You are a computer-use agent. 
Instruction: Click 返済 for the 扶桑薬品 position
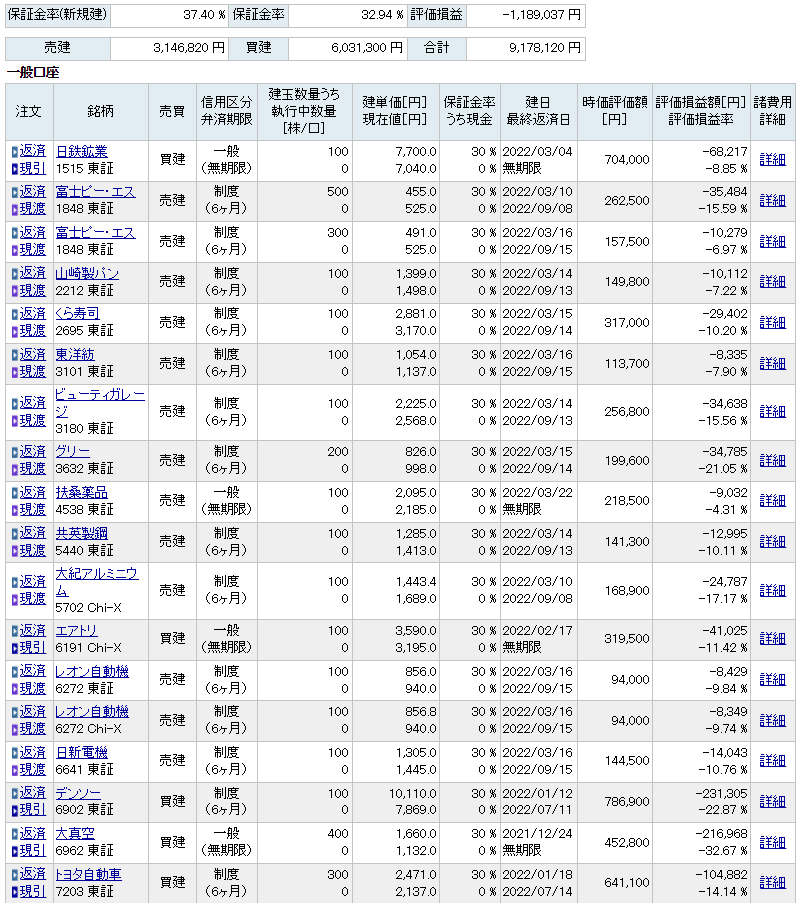(x=33, y=492)
